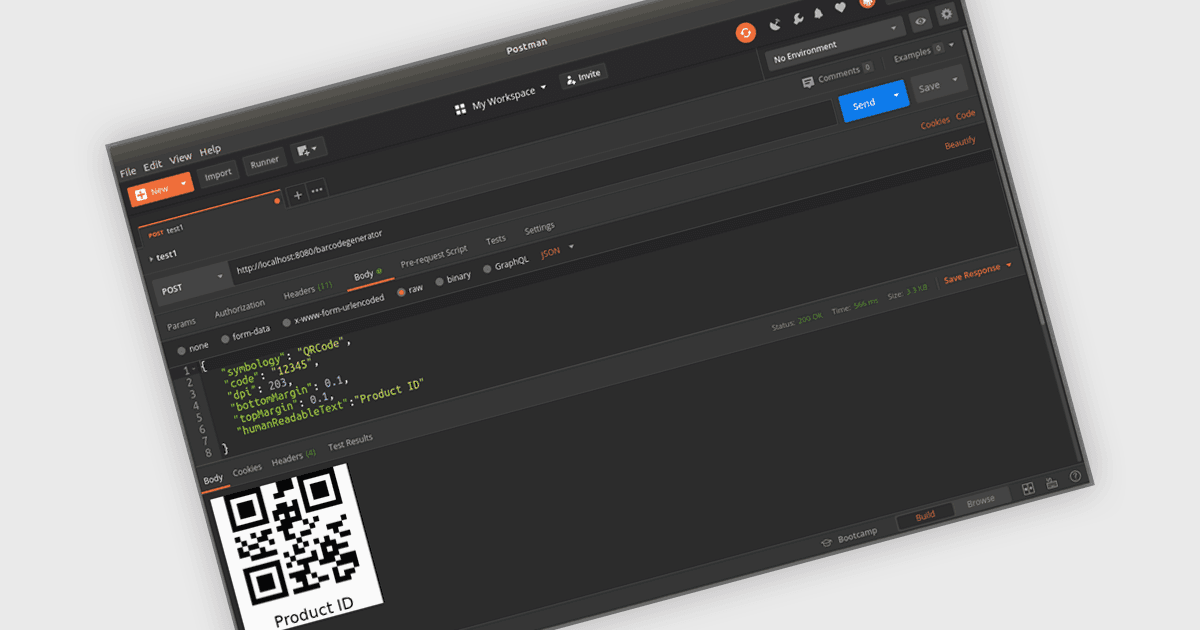Switch to the Params tab
The height and width of the screenshot is (630, 1200).
click(181, 324)
